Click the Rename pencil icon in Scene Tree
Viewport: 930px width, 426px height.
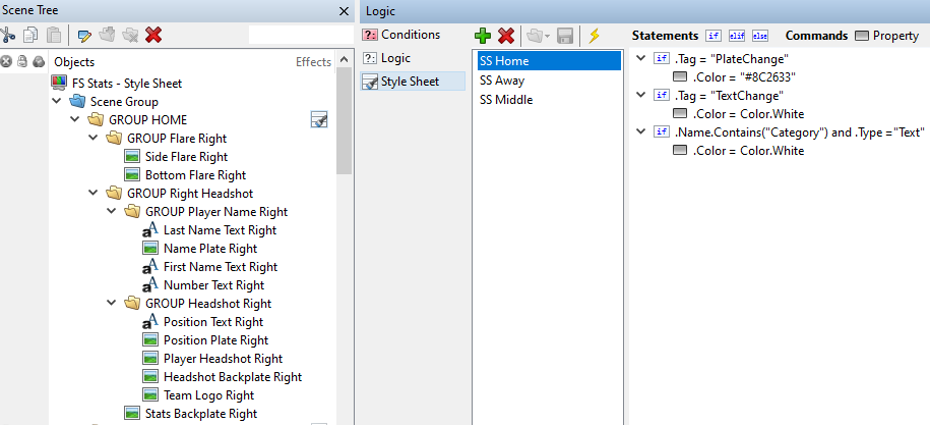tap(85, 35)
